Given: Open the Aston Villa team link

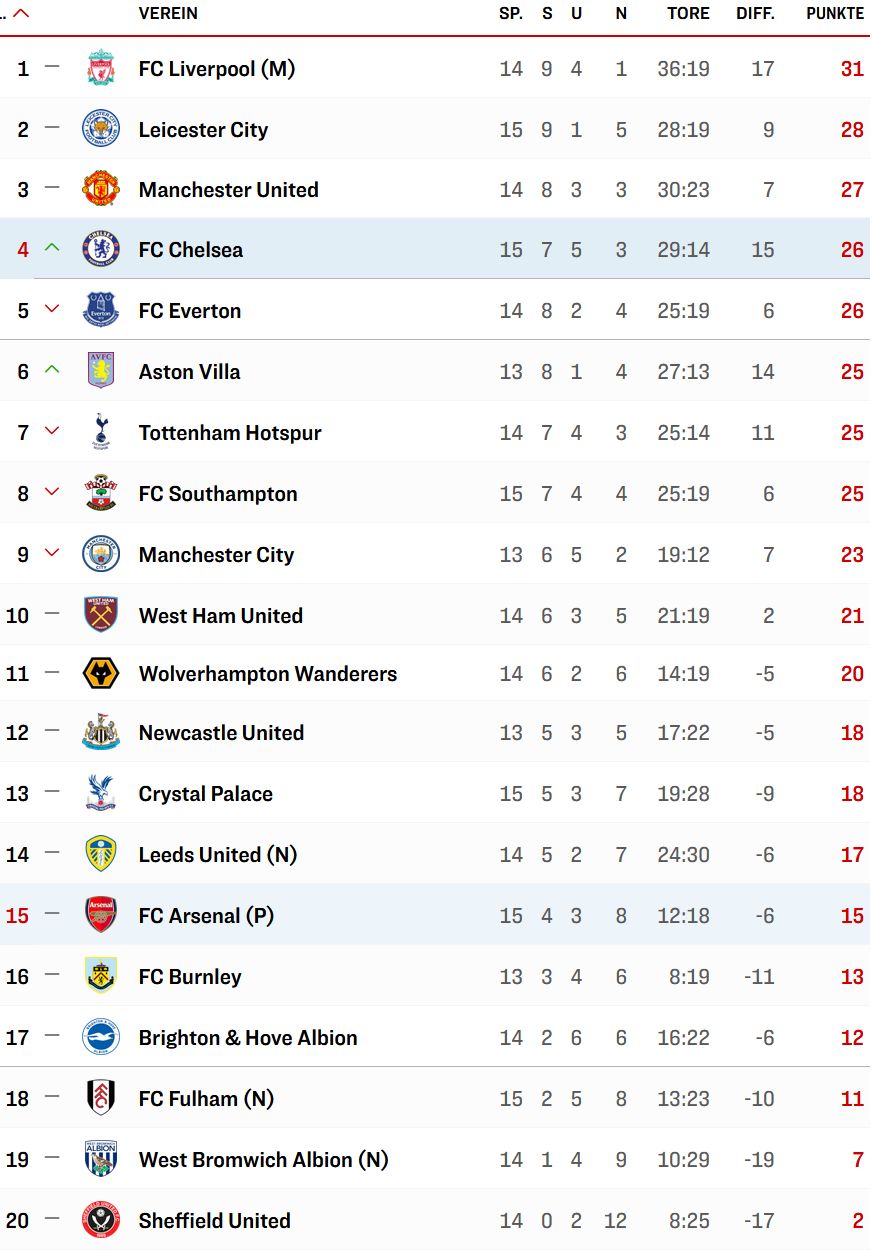Looking at the screenshot, I should pyautogui.click(x=190, y=372).
